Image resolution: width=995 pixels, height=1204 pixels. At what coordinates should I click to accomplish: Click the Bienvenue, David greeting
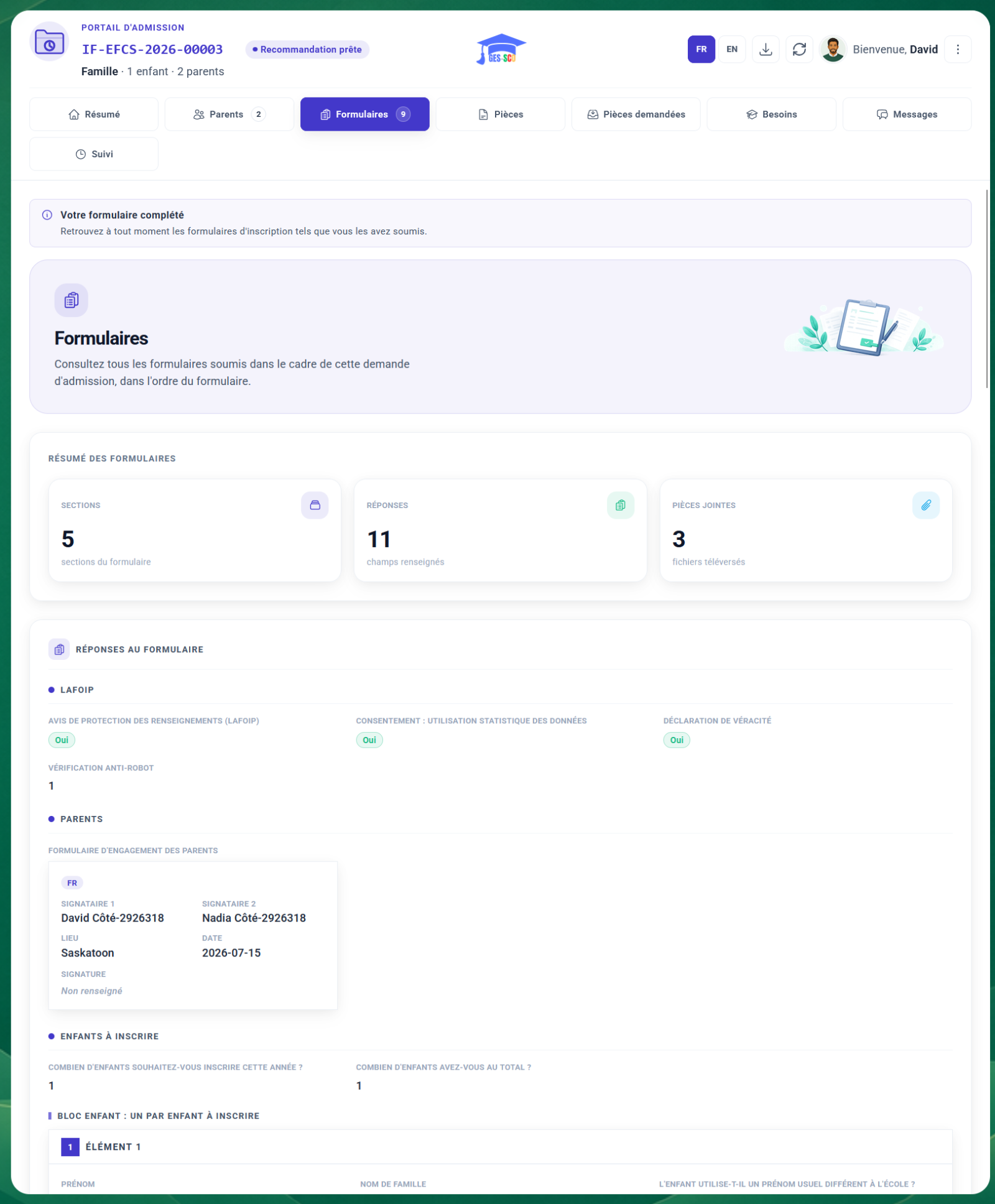[x=895, y=49]
